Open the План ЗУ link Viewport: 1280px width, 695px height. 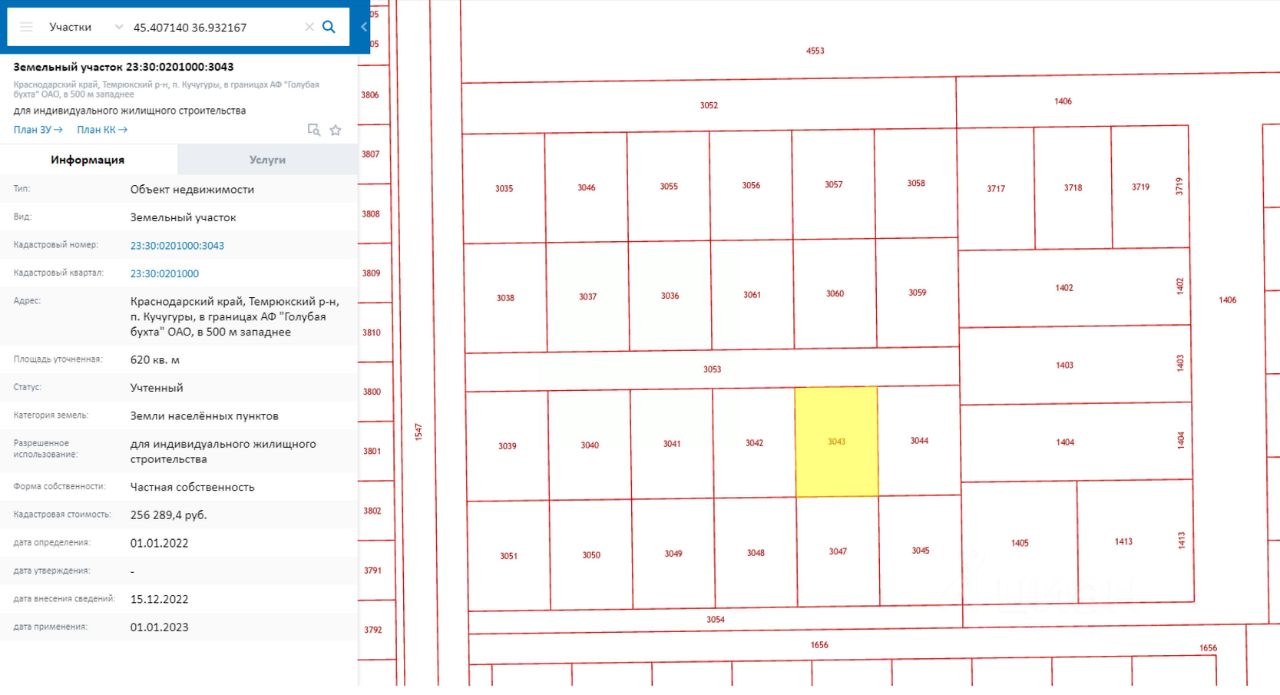click(x=38, y=130)
